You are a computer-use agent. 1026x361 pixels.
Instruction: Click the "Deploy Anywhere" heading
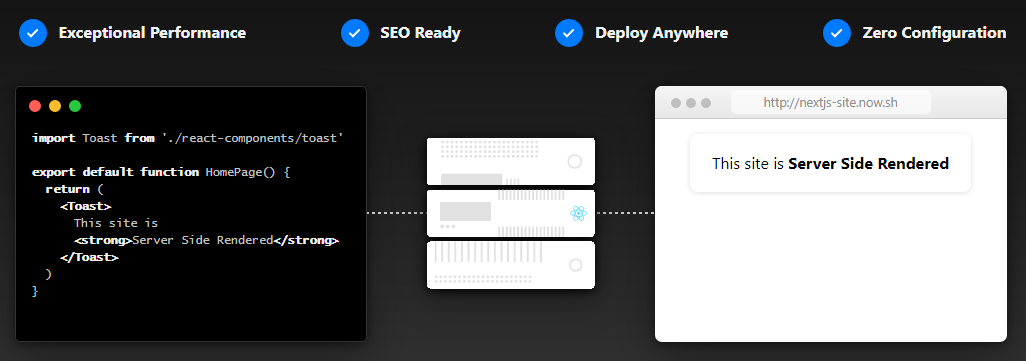click(662, 33)
